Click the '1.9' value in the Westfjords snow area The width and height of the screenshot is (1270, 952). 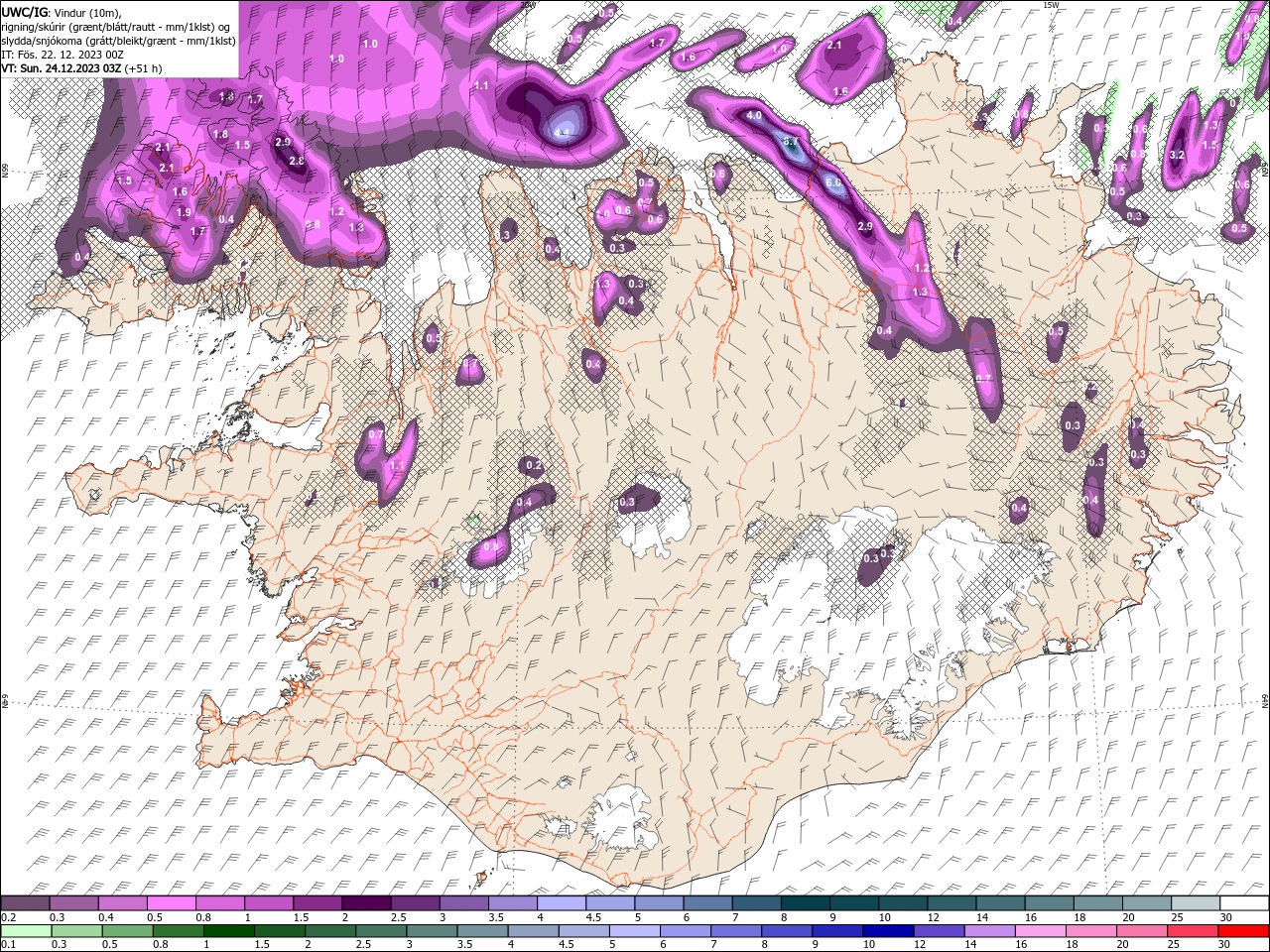(x=184, y=212)
